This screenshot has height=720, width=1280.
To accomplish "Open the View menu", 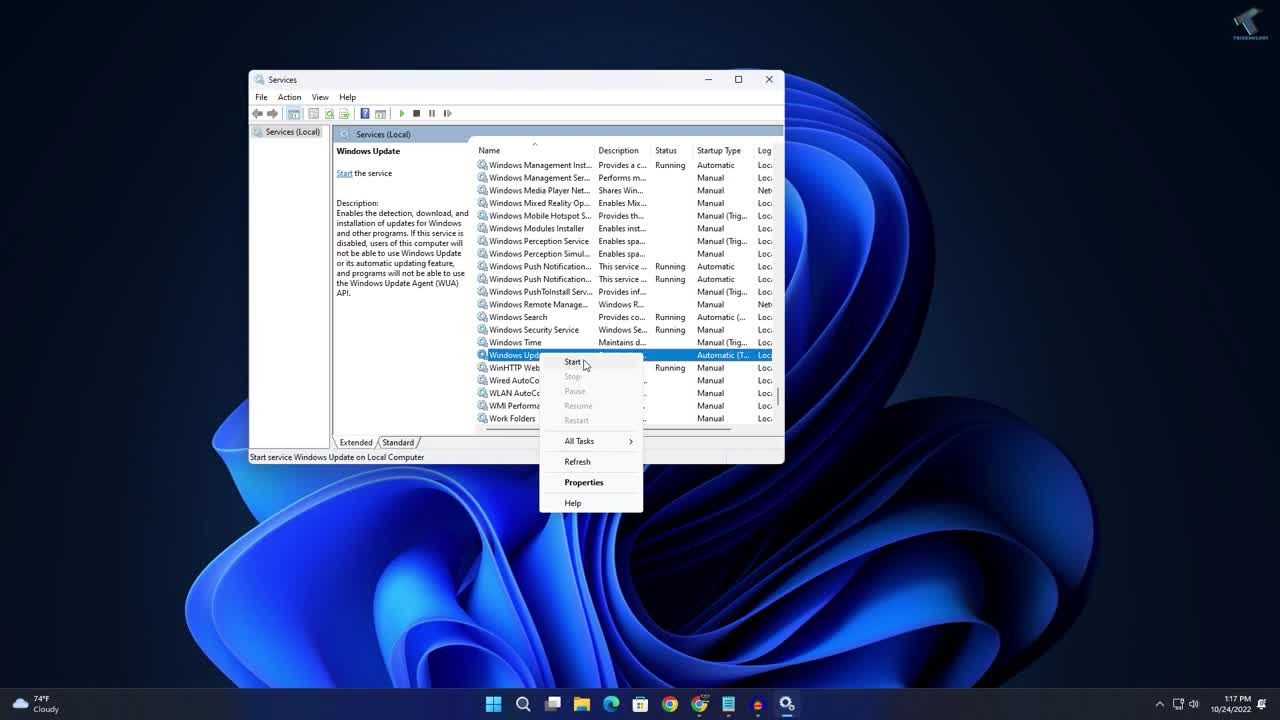I will 320,97.
